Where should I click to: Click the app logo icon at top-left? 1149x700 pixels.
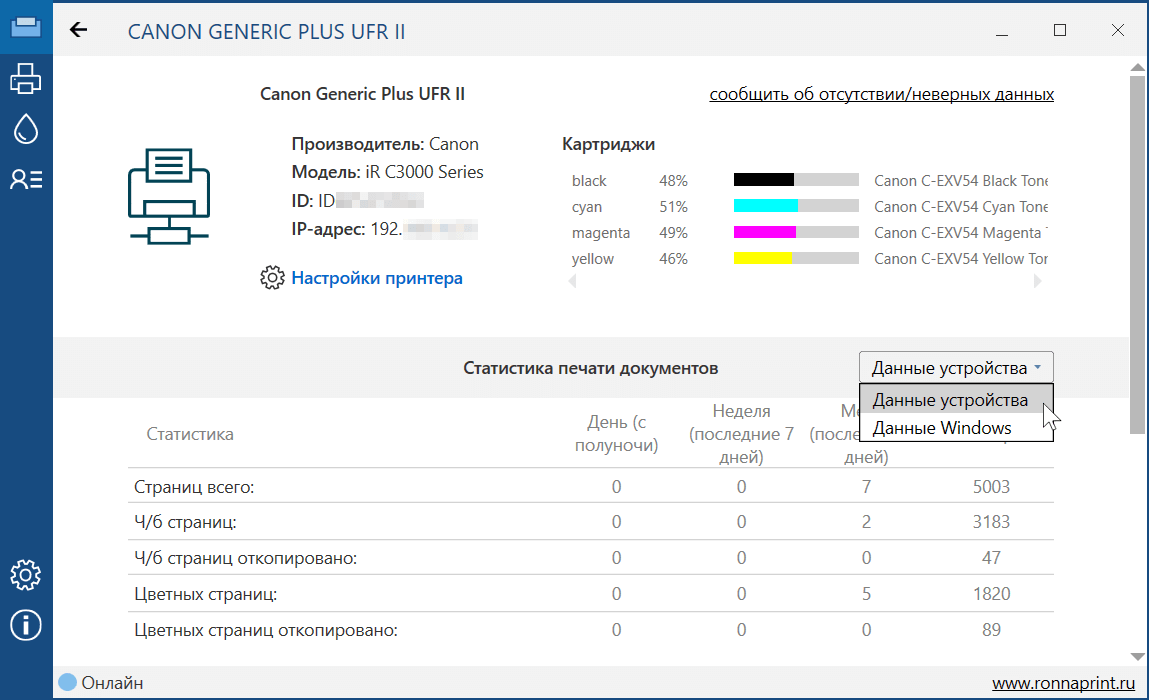coord(26,27)
